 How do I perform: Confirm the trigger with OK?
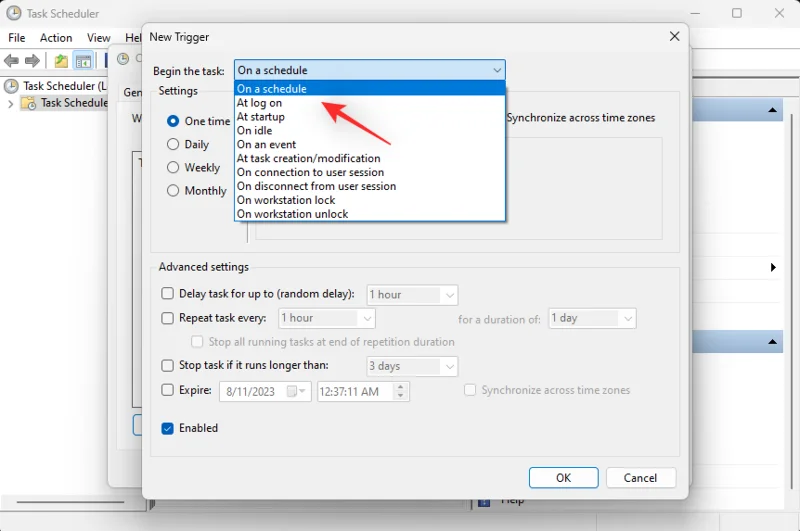563,478
